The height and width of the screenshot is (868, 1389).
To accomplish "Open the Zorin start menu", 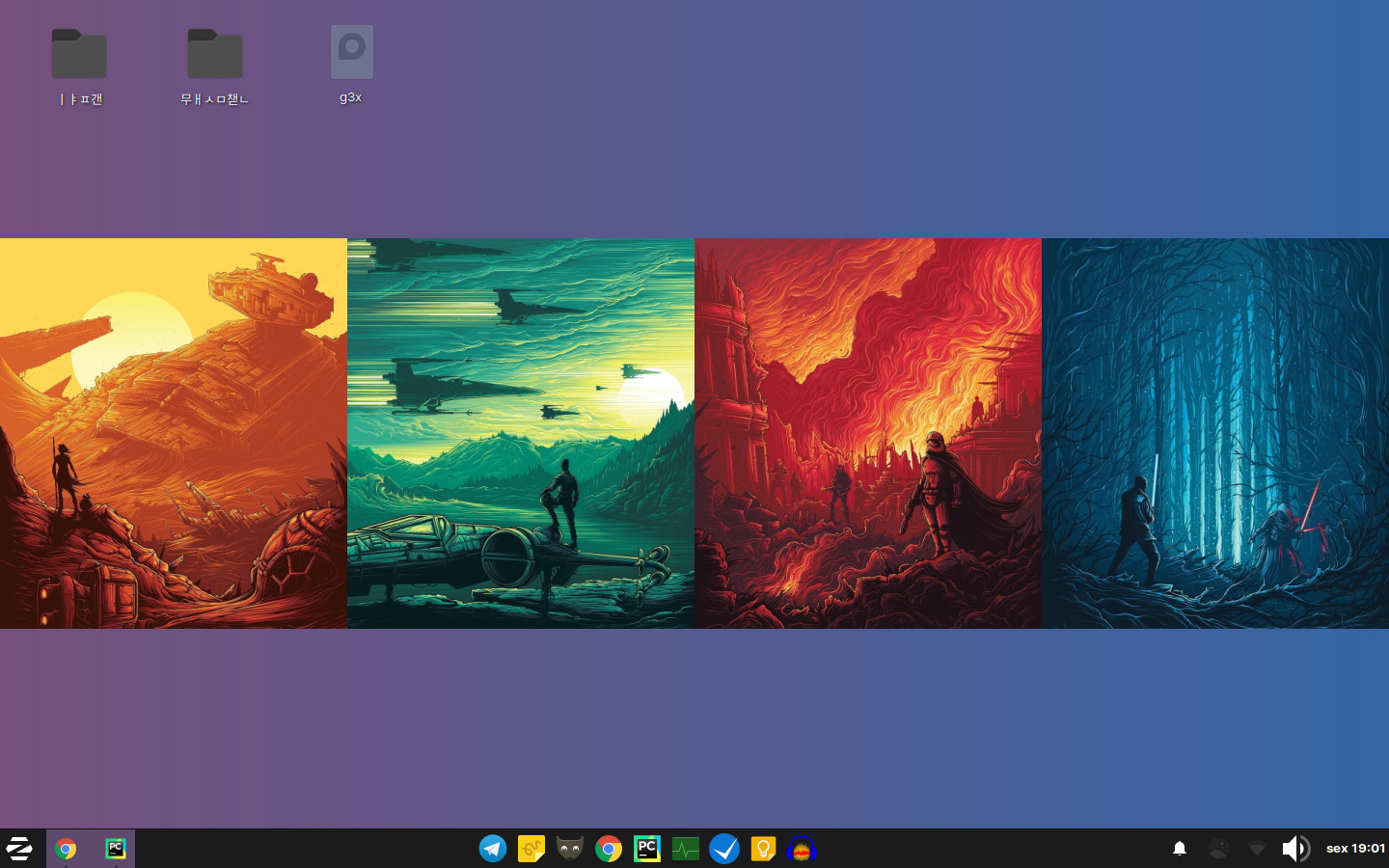I will coord(20,849).
